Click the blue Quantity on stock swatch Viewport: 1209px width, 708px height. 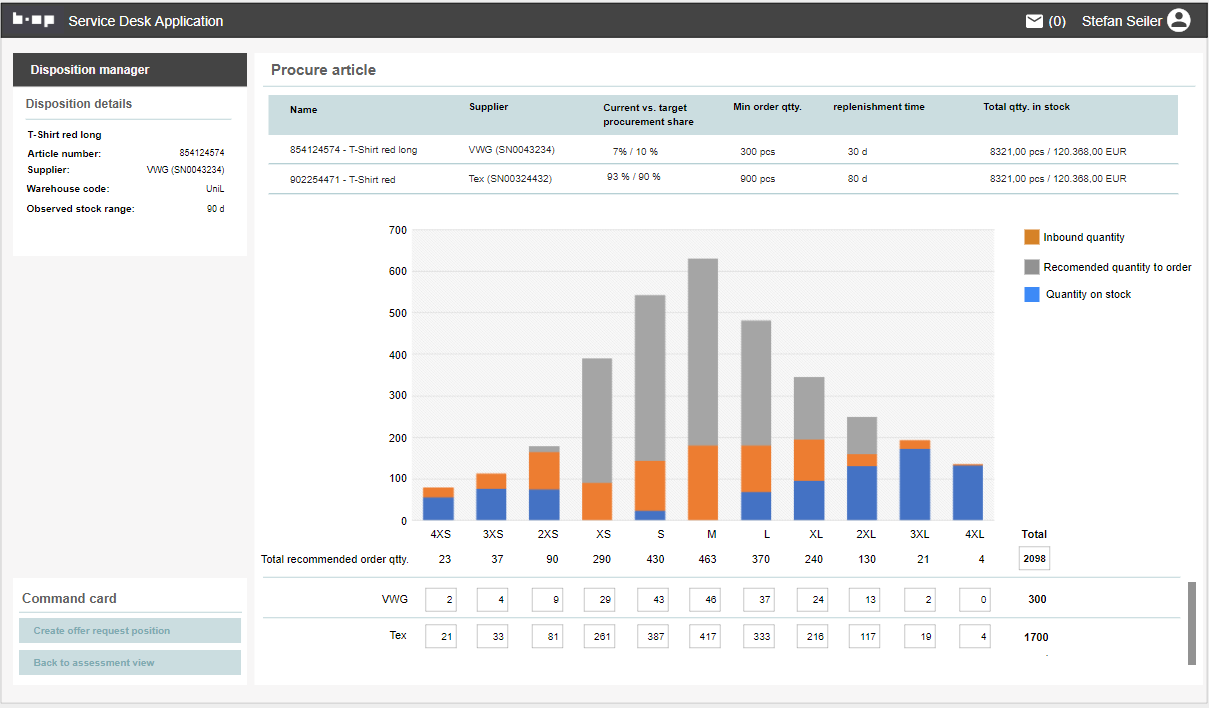(x=1032, y=294)
